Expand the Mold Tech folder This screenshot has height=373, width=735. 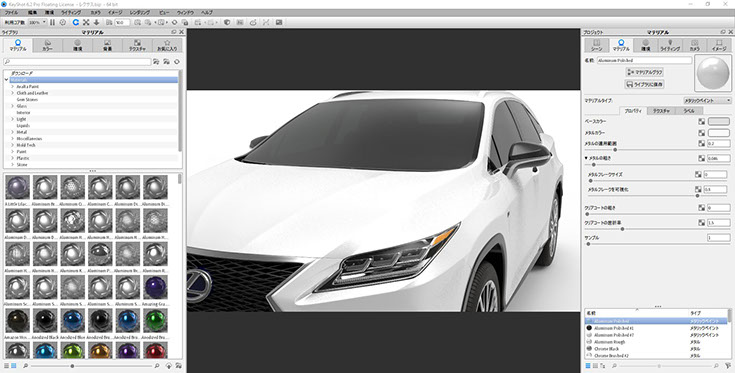13,145
